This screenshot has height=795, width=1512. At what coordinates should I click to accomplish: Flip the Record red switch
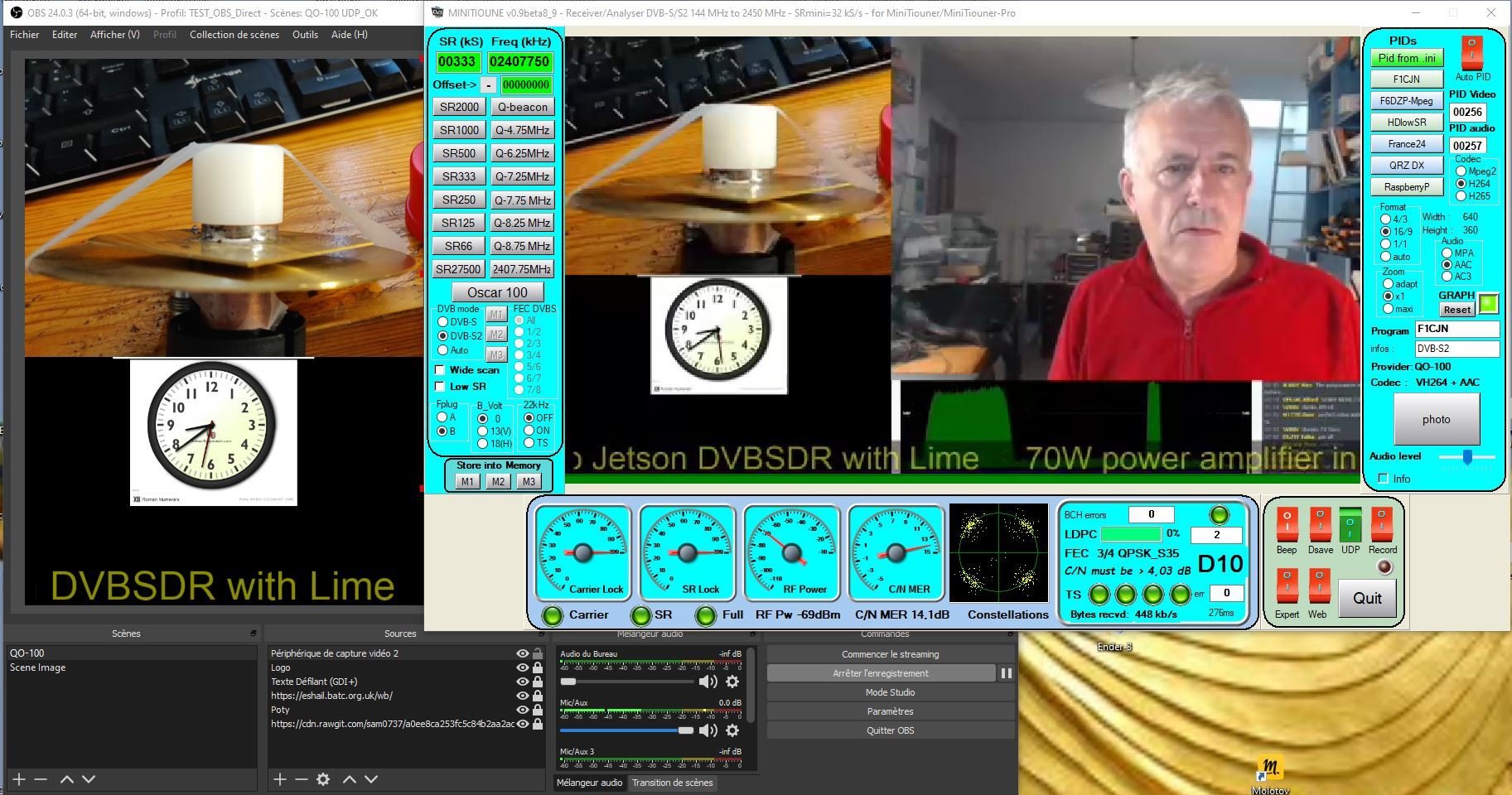1382,524
